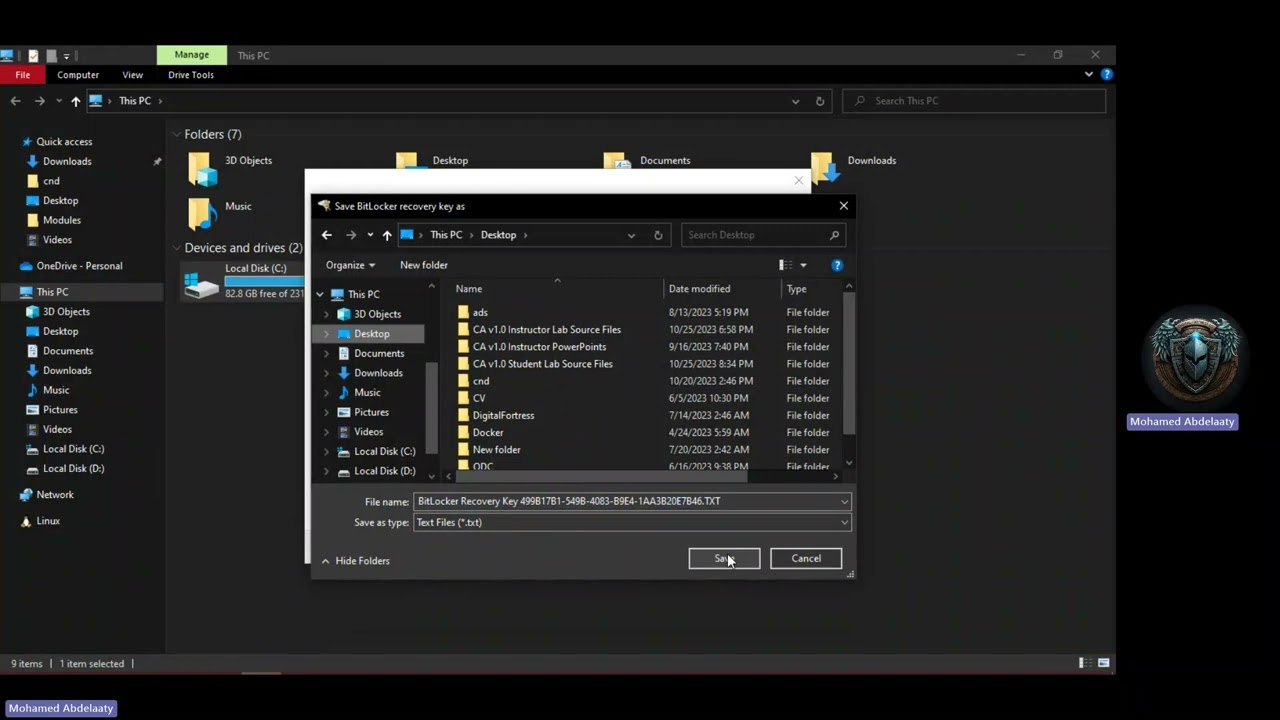Image resolution: width=1280 pixels, height=720 pixels.
Task: Select the Docker folder
Action: (488, 432)
